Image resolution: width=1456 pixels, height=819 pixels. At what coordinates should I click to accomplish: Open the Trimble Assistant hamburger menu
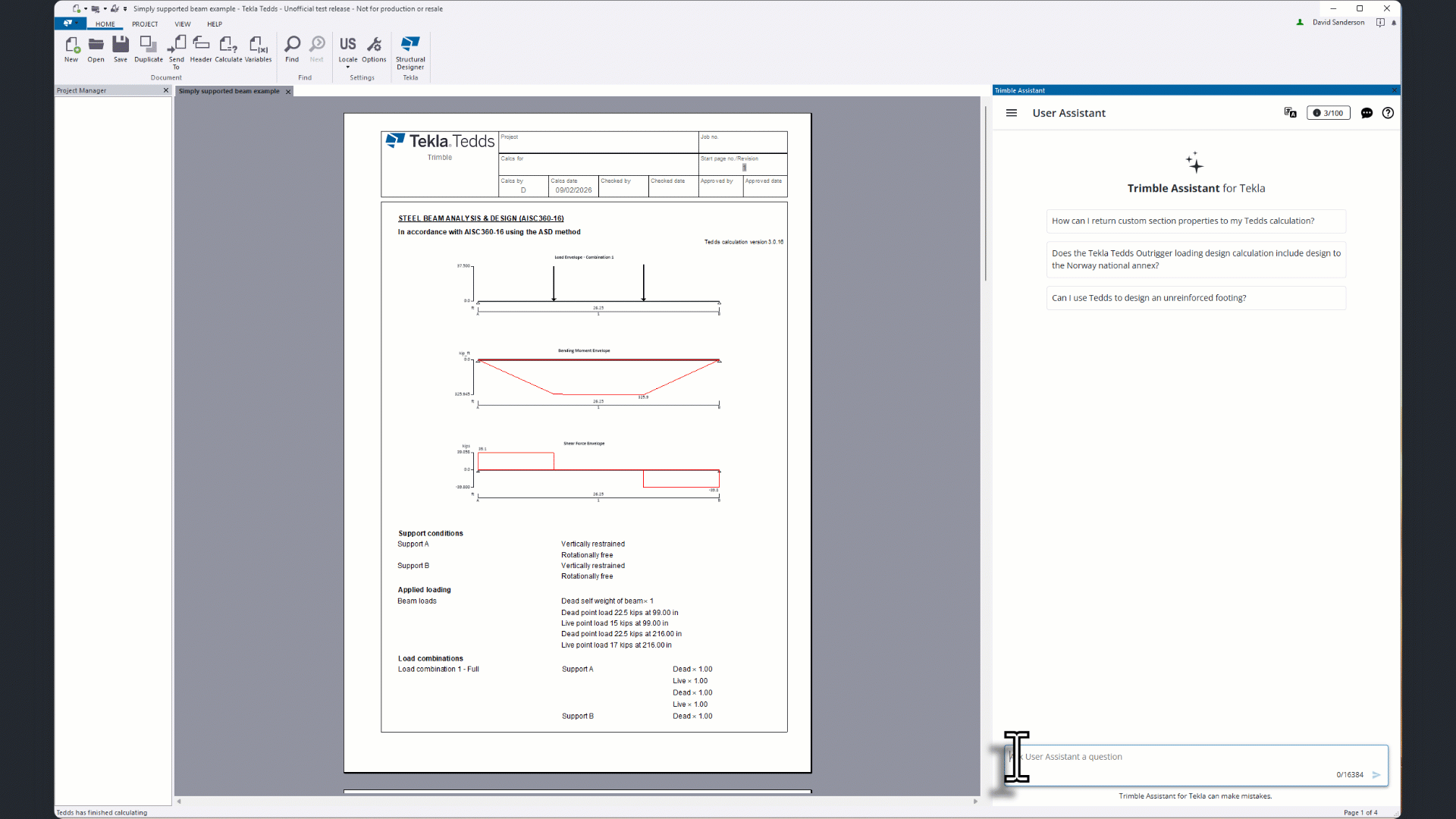click(1012, 113)
